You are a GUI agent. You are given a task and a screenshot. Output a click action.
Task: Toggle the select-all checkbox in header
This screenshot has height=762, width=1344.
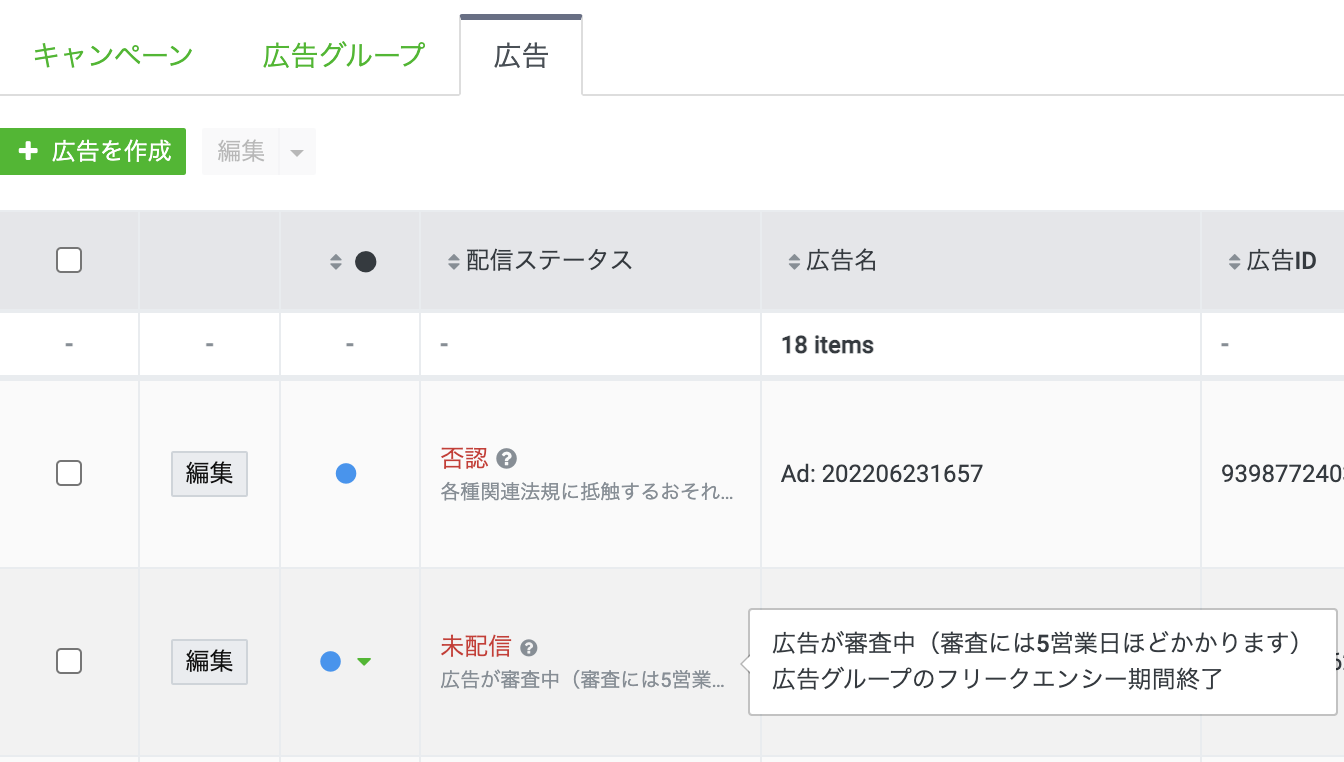[x=69, y=261]
